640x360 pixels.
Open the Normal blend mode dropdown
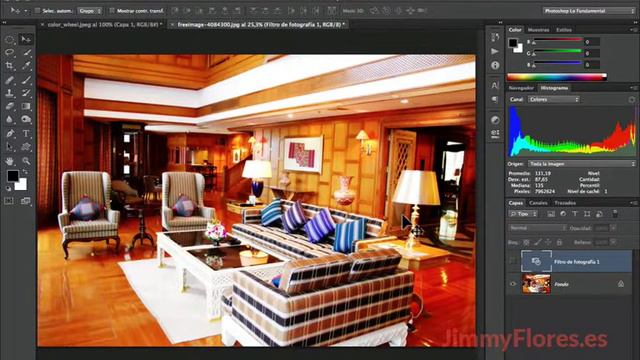[x=537, y=228]
